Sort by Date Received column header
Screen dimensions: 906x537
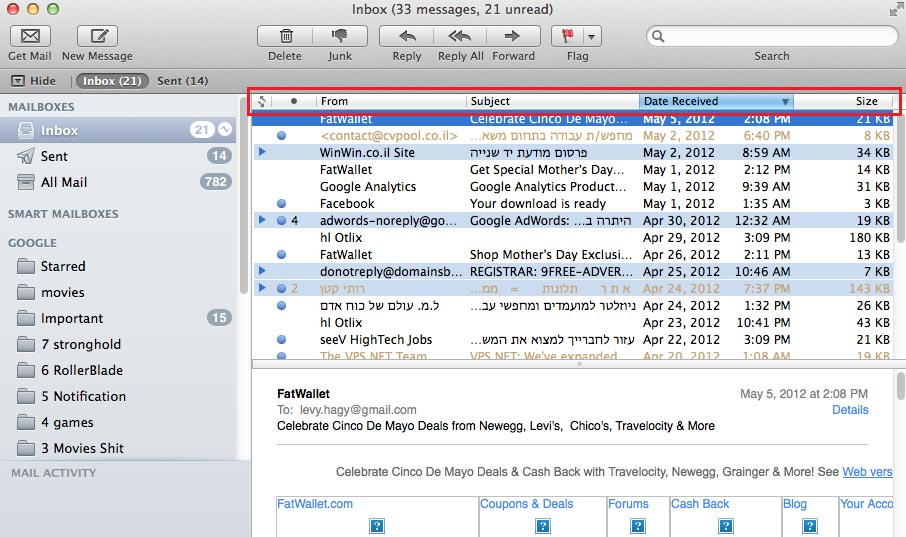(716, 101)
